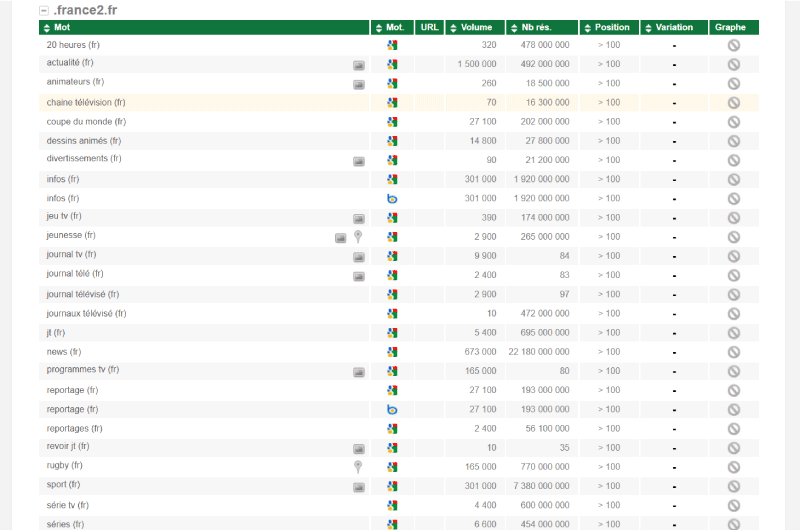The height and width of the screenshot is (530, 800).
Task: Click image icon in jeunesse row
Action: tap(340, 238)
